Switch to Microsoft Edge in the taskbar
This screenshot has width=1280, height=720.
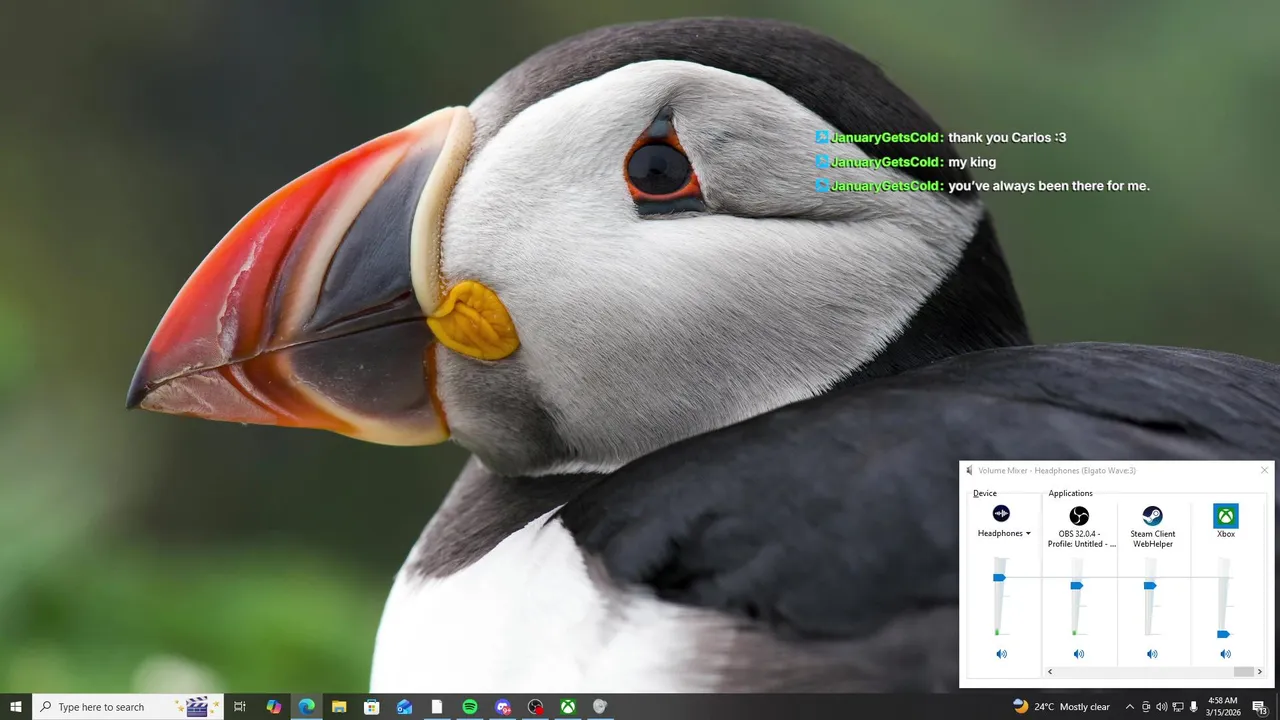[306, 707]
